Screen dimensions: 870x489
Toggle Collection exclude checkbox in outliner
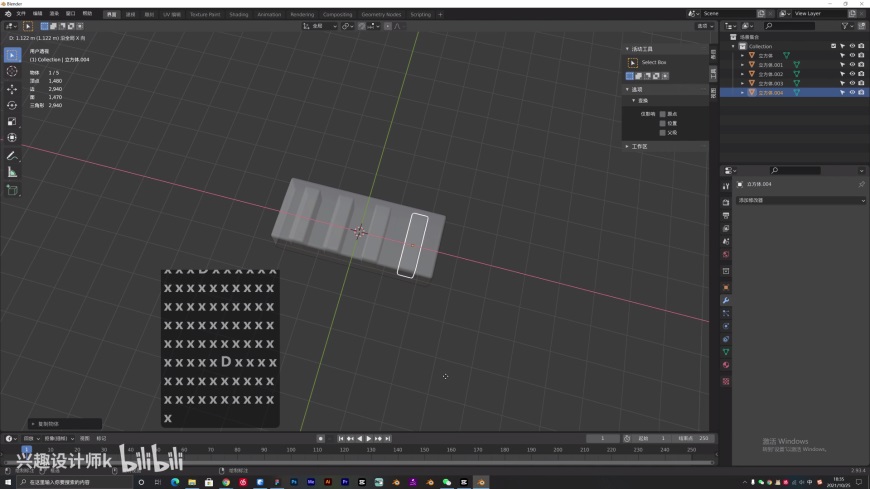833,46
